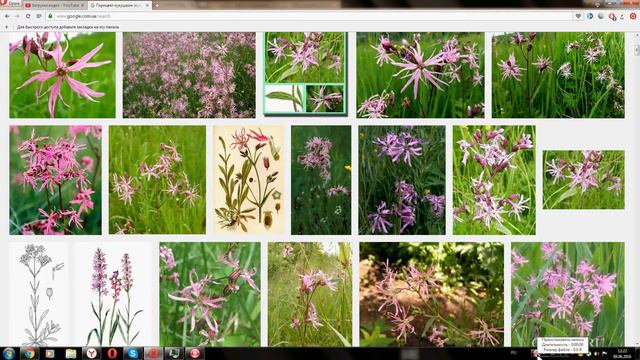Open a new browser tab
The height and width of the screenshot is (360, 640).
(157, 5)
